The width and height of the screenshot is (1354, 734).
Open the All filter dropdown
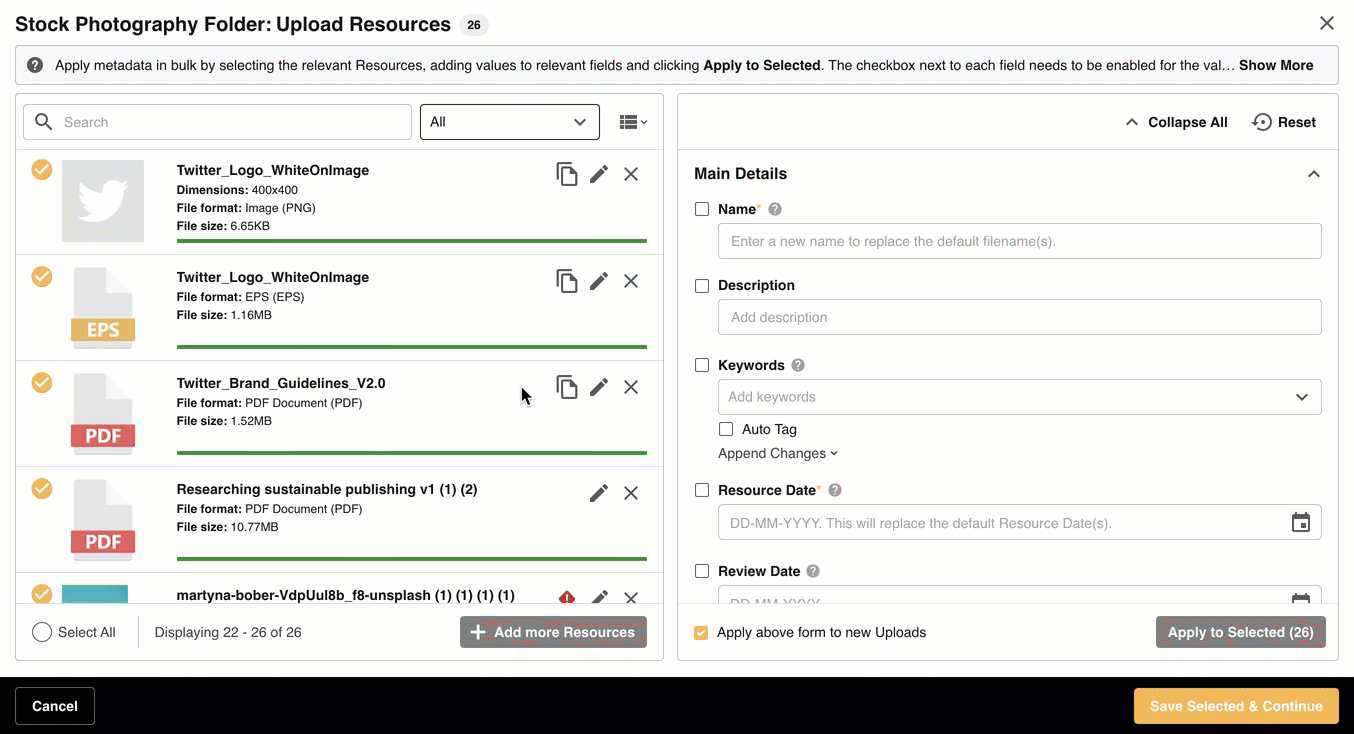click(x=509, y=122)
